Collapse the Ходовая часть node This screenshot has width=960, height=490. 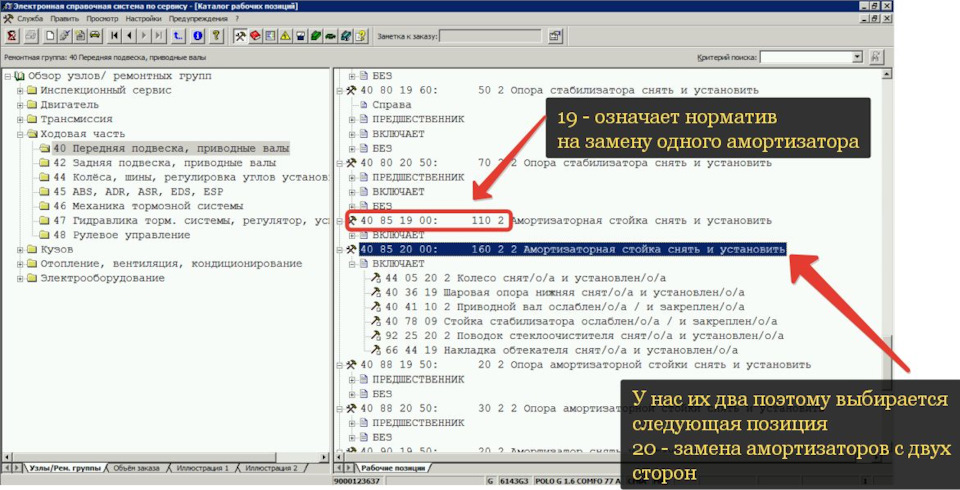click(x=20, y=134)
